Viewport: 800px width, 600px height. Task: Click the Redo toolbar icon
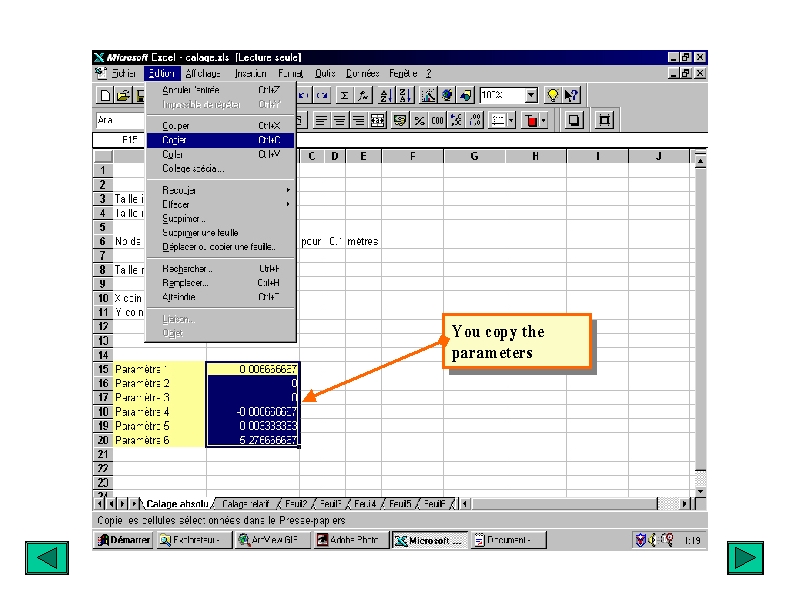click(x=322, y=95)
